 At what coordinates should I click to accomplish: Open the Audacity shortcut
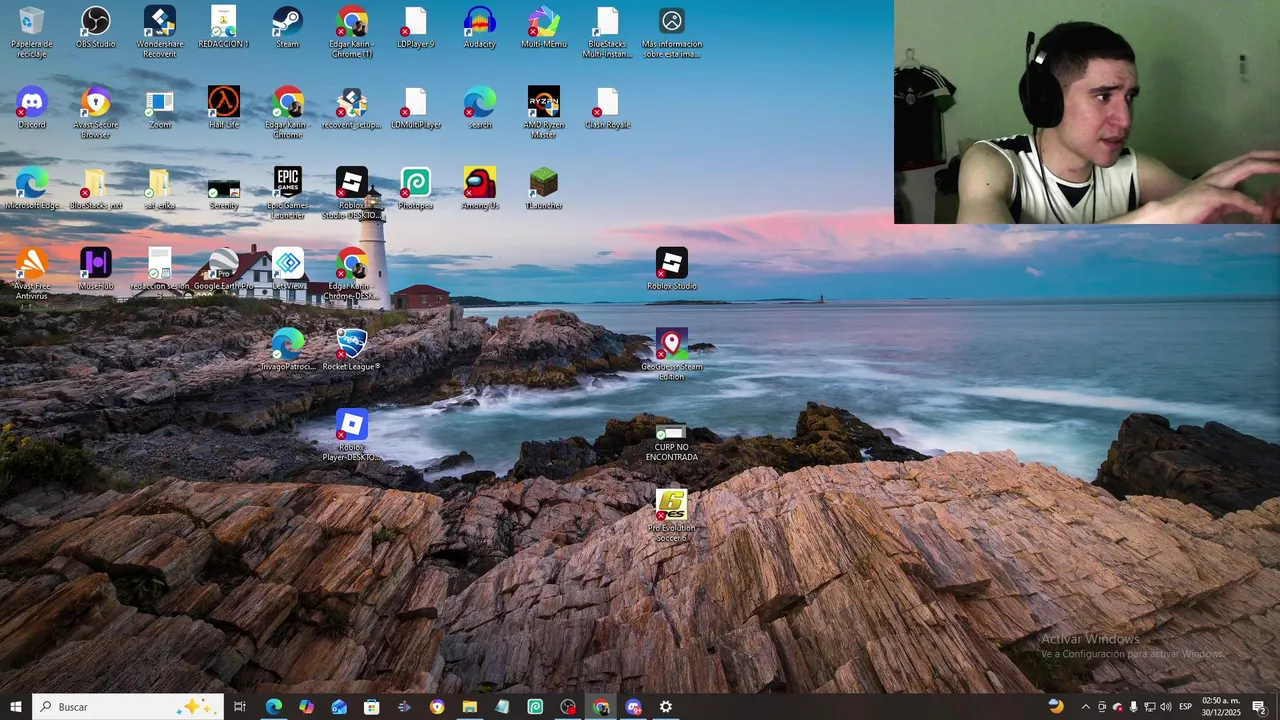(x=480, y=27)
